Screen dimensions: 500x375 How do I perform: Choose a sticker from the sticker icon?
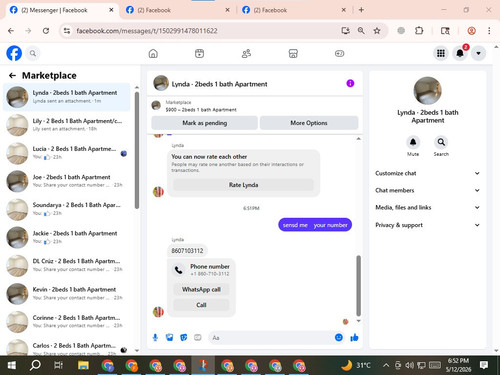pos(184,338)
